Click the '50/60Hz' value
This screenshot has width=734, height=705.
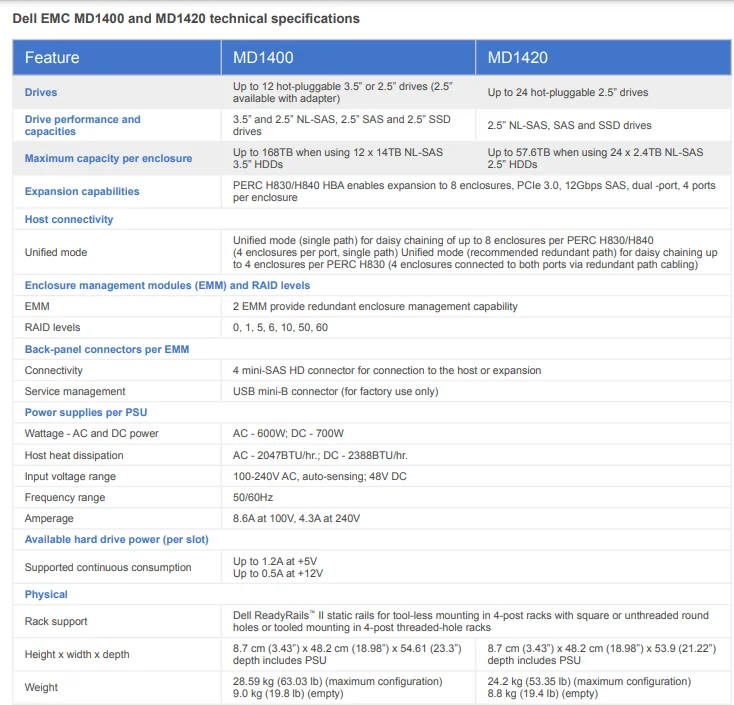coord(253,497)
